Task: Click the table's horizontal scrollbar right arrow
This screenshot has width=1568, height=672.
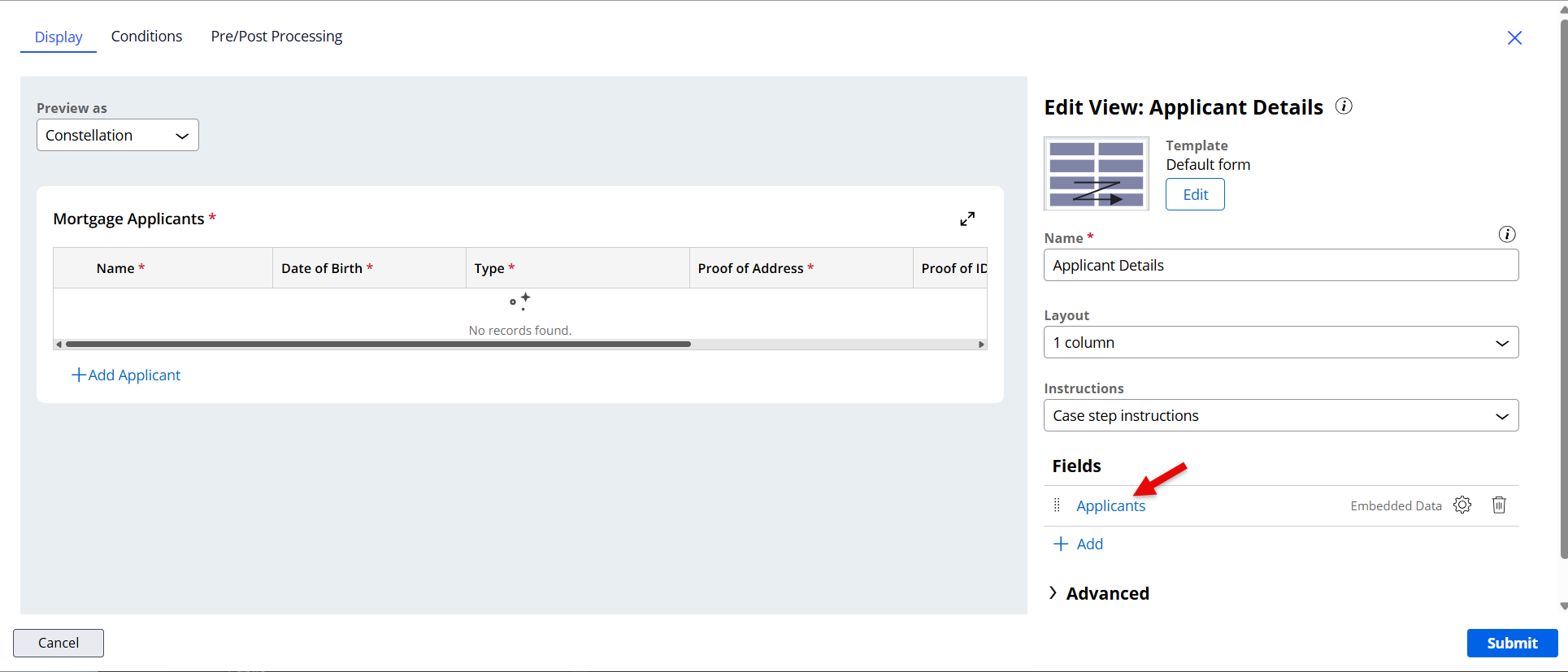Action: pyautogui.click(x=981, y=345)
